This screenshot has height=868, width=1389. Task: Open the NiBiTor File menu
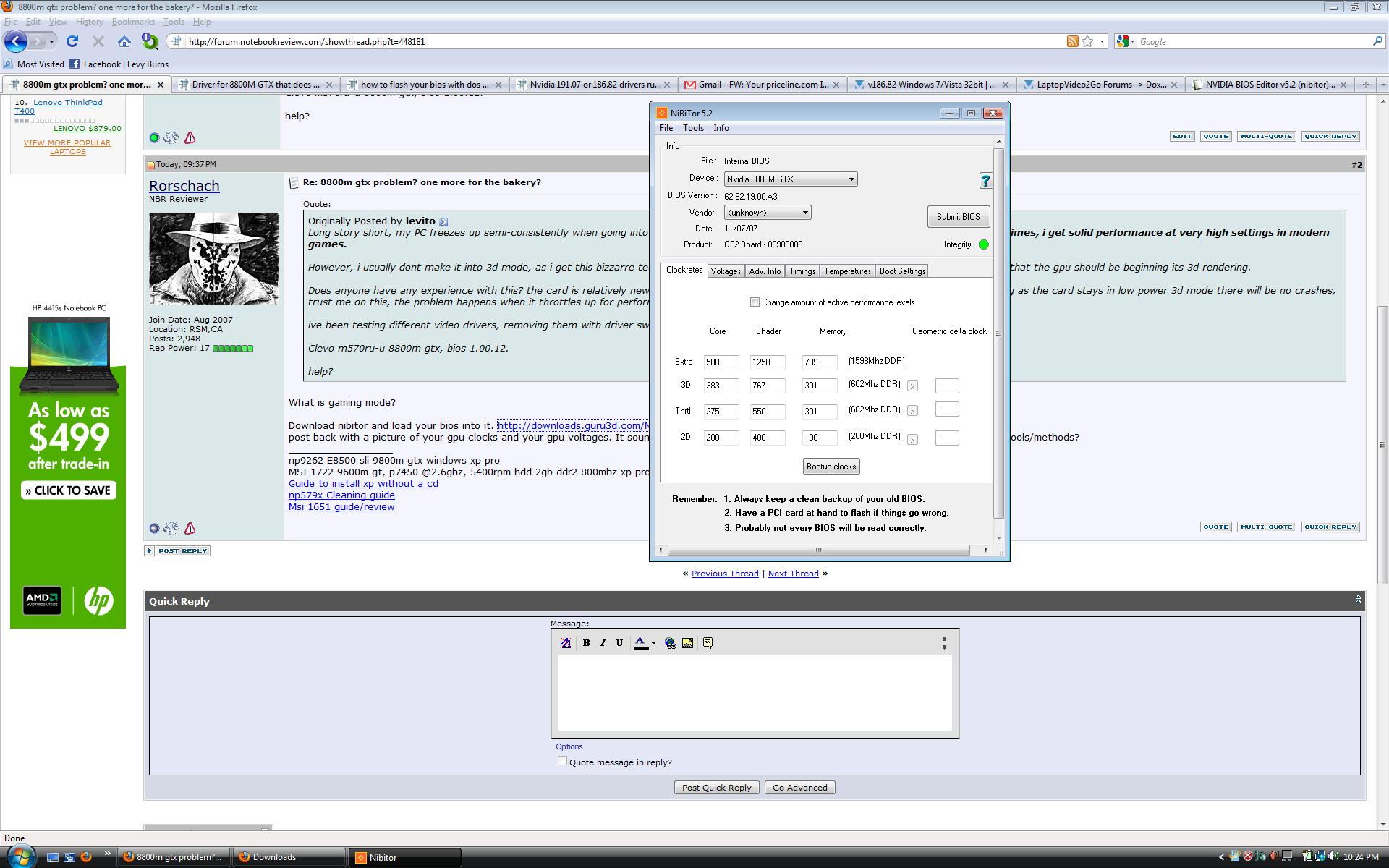pyautogui.click(x=666, y=128)
